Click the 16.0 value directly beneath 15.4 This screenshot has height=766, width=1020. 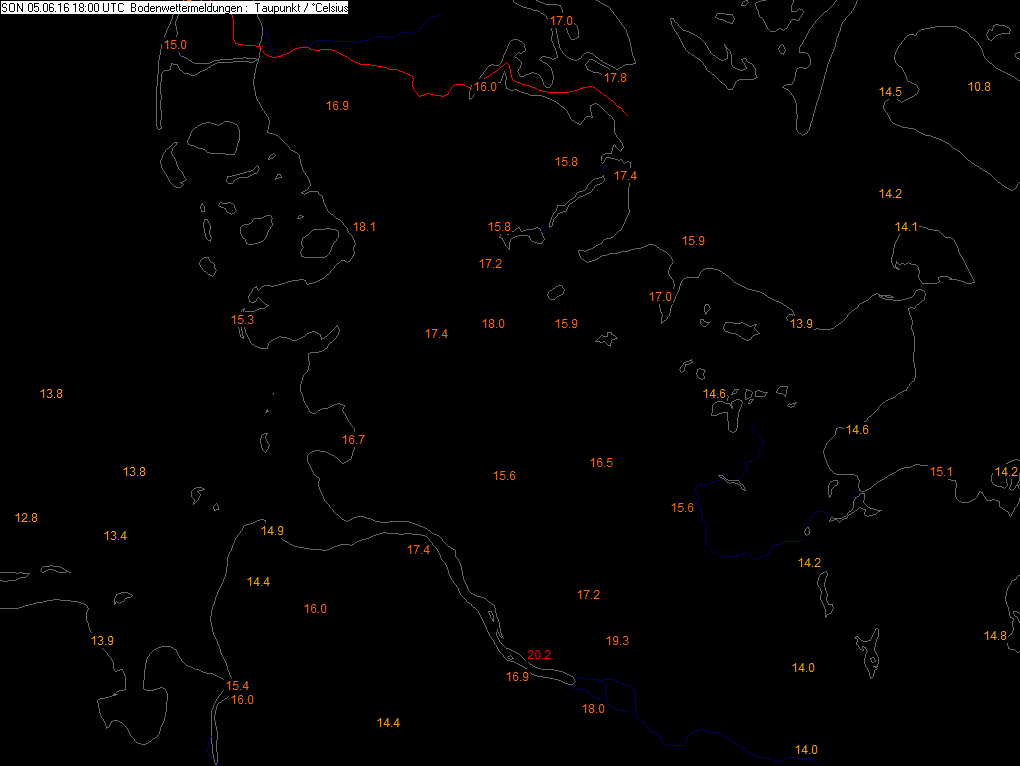coord(243,700)
